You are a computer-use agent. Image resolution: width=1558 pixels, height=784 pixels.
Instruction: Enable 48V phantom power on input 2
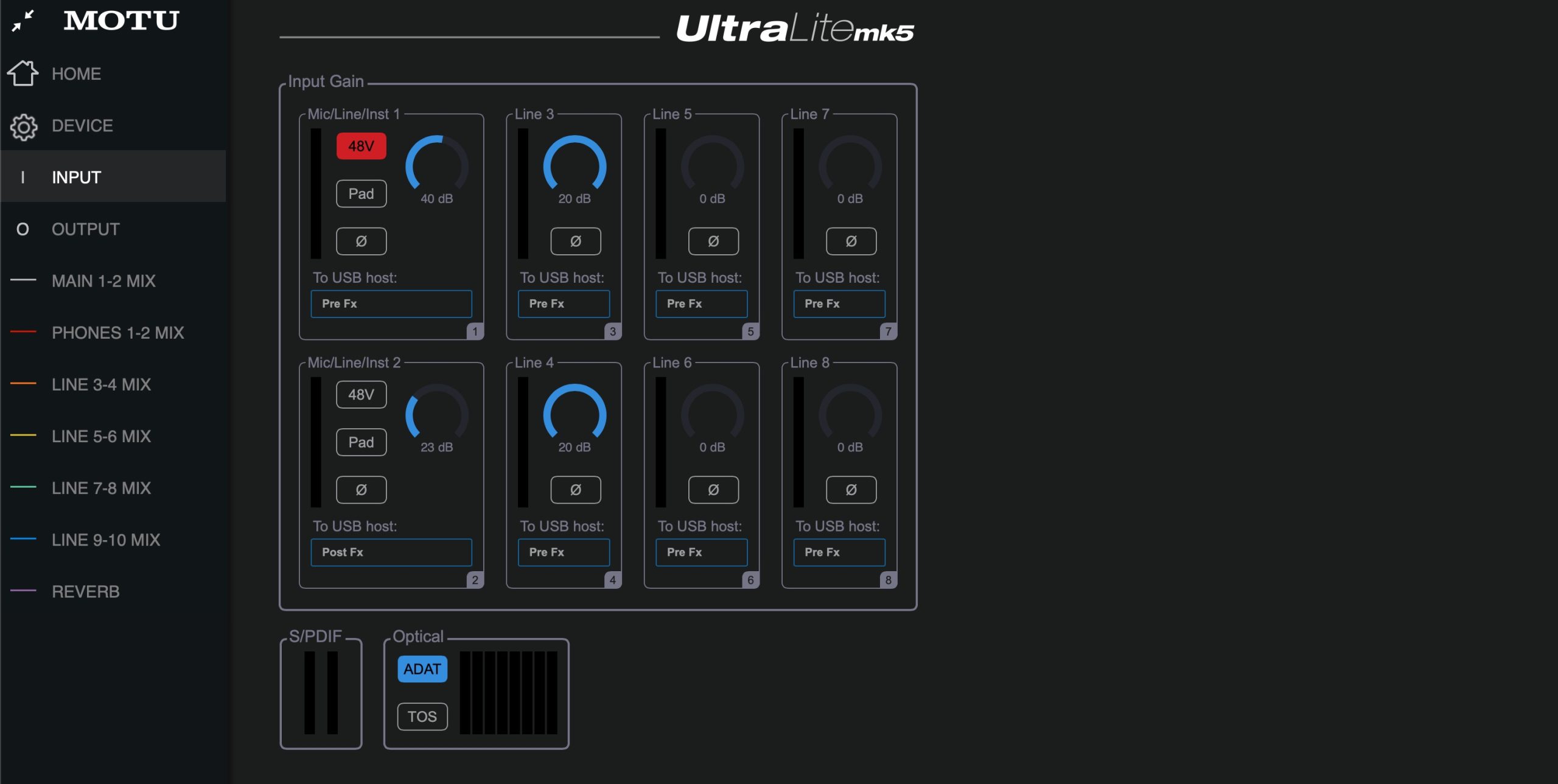[362, 395]
